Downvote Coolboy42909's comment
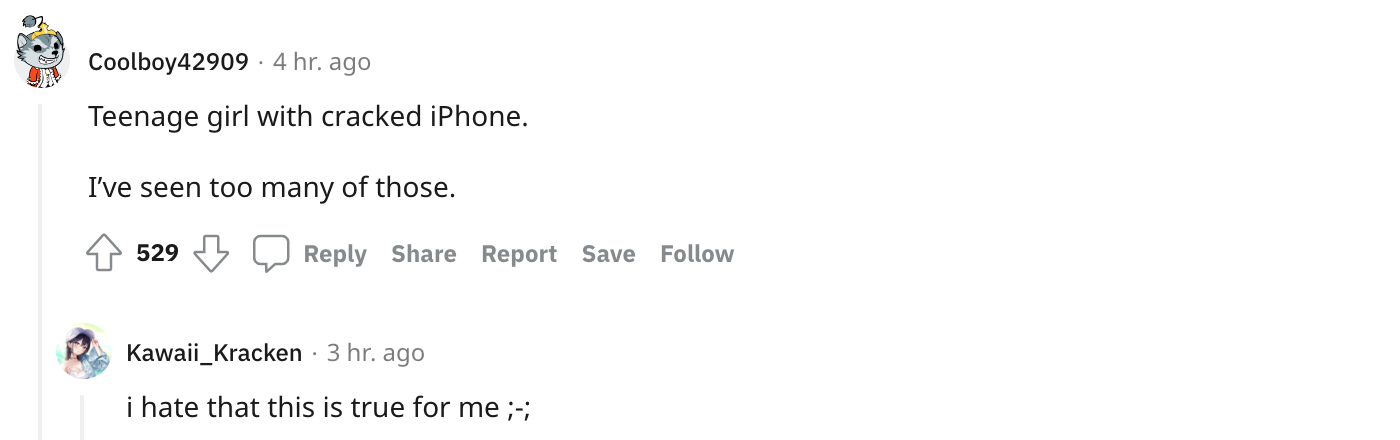This screenshot has width=1400, height=440. [211, 254]
